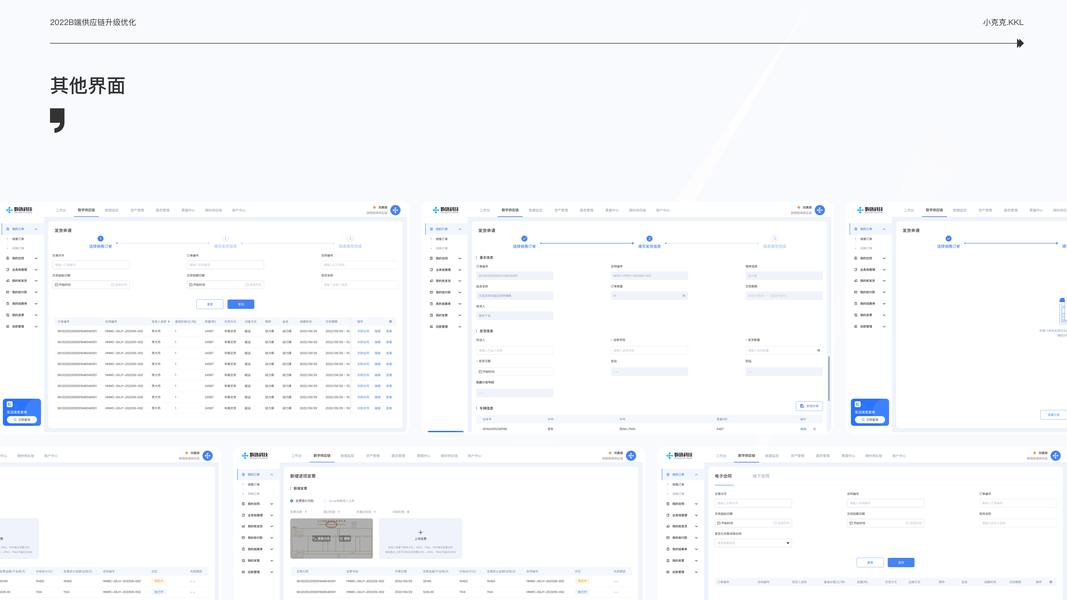
Task: Click the first order-number input in first 发货申请 window
Action: point(91,265)
